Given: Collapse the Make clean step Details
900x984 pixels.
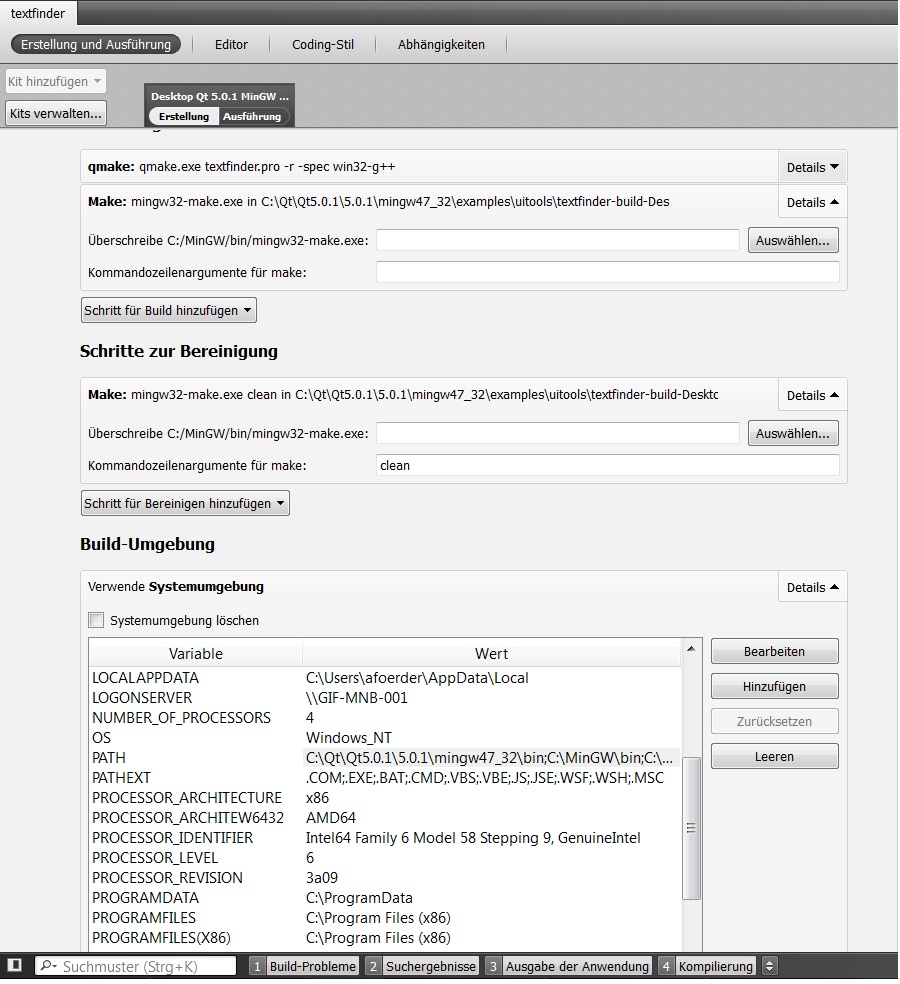Looking at the screenshot, I should pos(813,395).
